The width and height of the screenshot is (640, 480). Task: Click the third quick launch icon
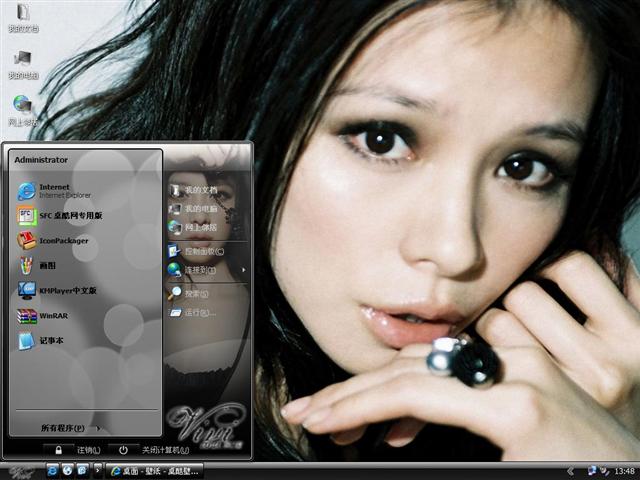point(82,471)
